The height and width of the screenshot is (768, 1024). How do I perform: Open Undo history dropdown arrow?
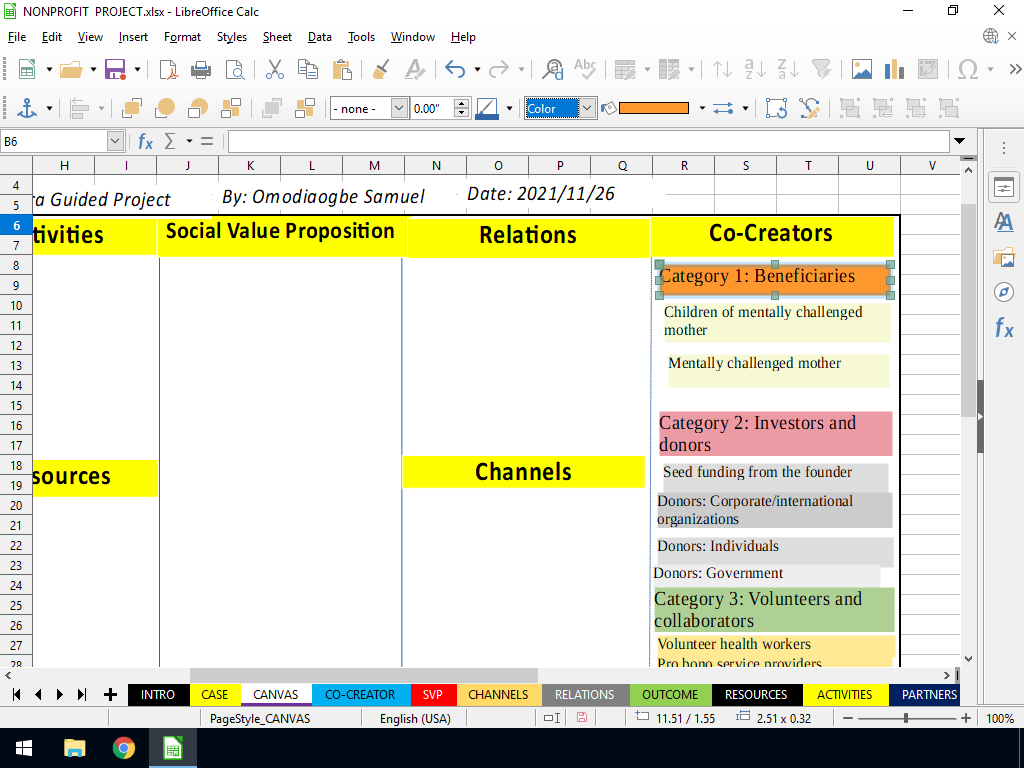point(477,69)
